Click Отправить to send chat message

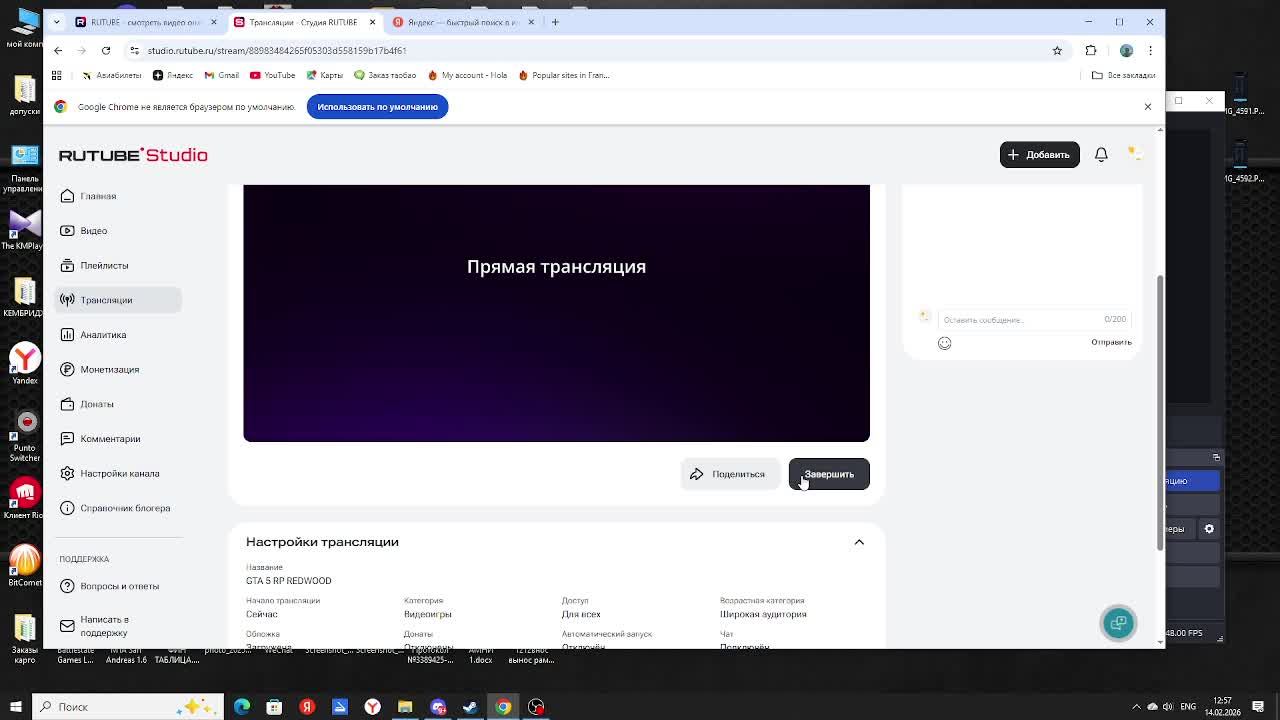tap(1111, 342)
